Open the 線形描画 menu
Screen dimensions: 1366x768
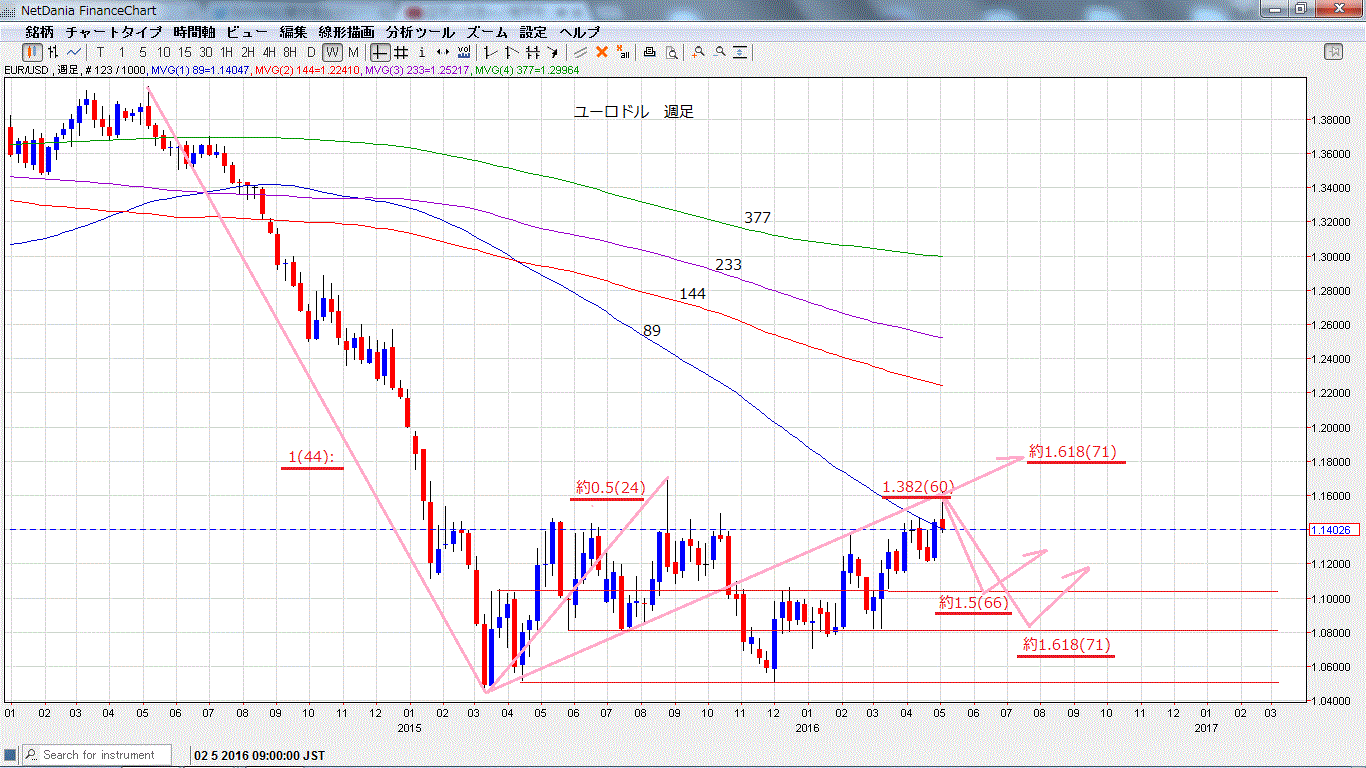[x=348, y=32]
